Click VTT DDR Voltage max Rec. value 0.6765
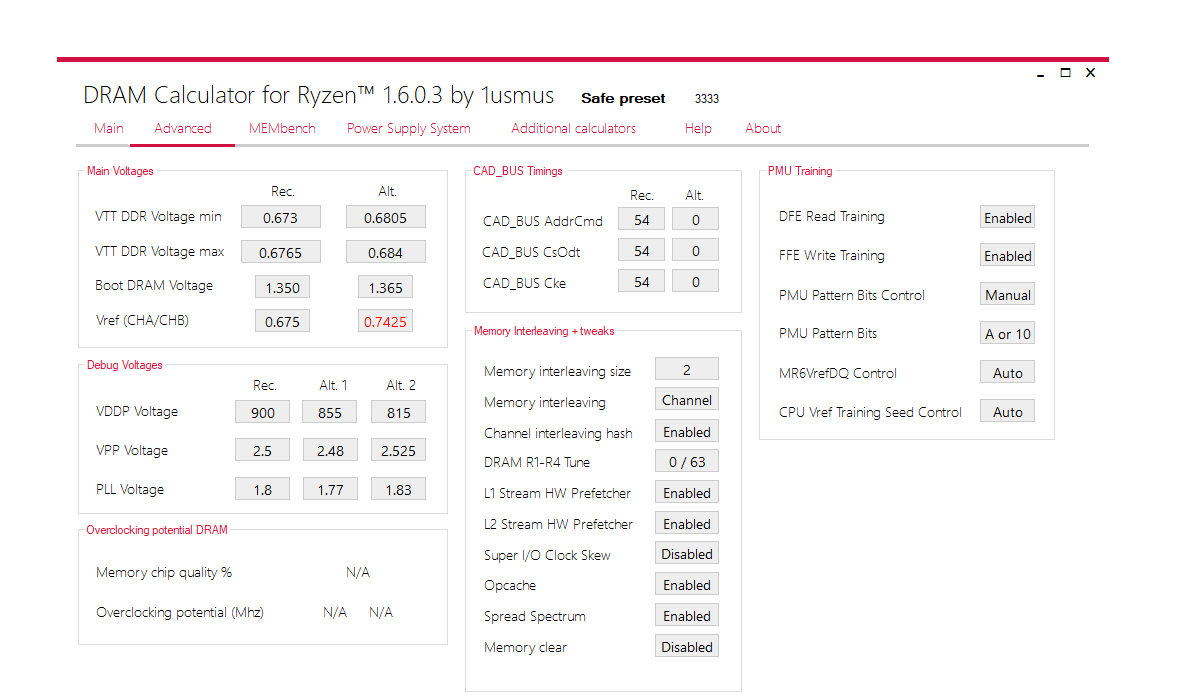The image size is (1186, 696). (x=281, y=252)
